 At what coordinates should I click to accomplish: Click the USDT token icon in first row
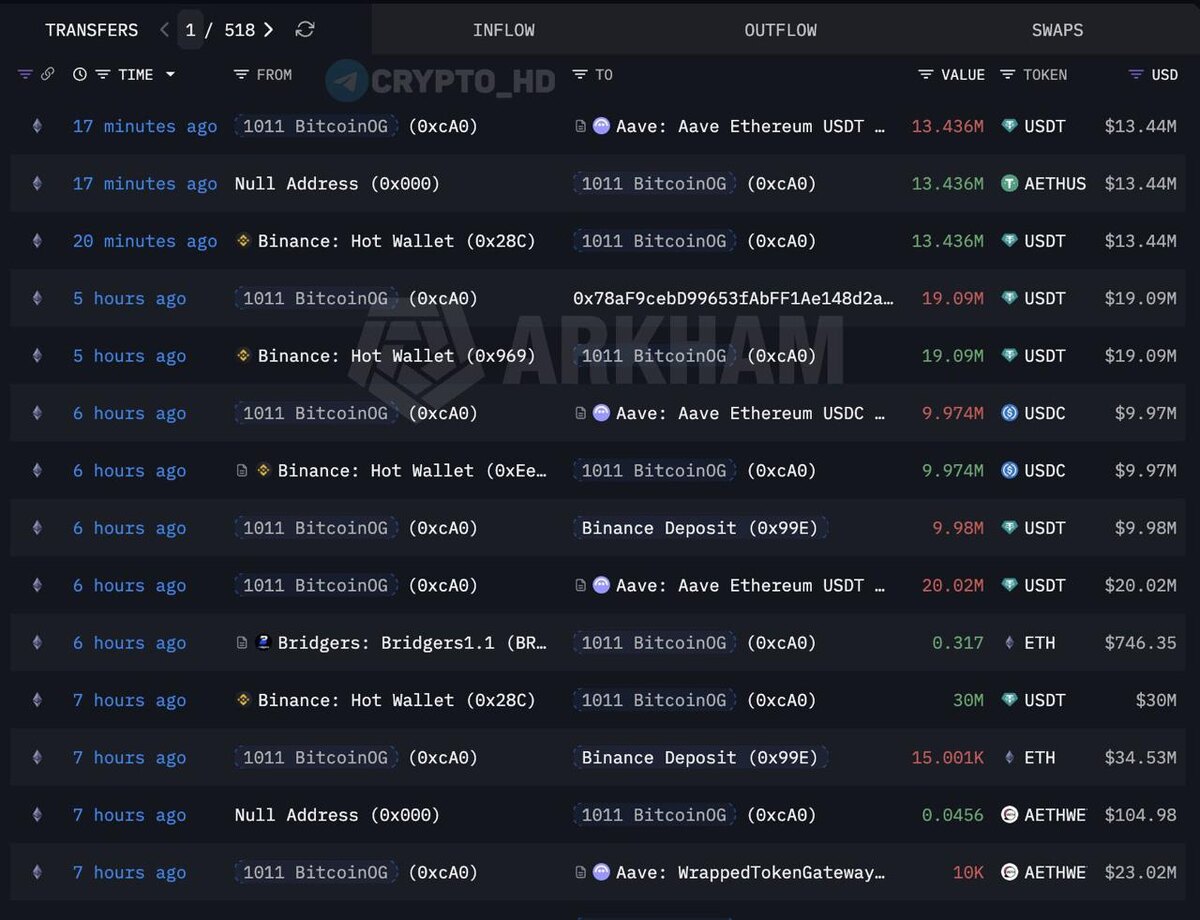[x=1009, y=126]
